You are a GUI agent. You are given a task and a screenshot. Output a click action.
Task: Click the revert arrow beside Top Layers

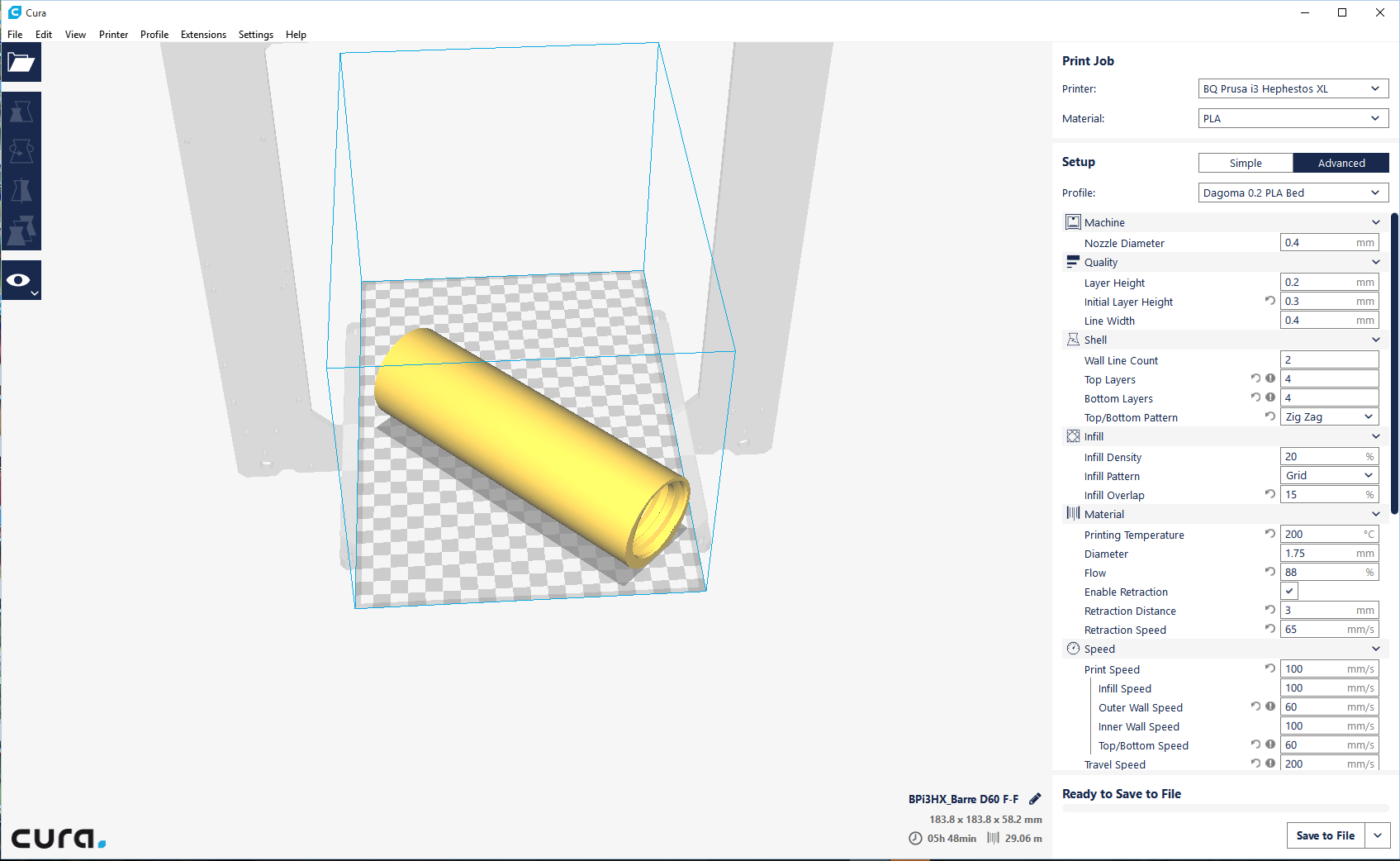coord(1256,378)
